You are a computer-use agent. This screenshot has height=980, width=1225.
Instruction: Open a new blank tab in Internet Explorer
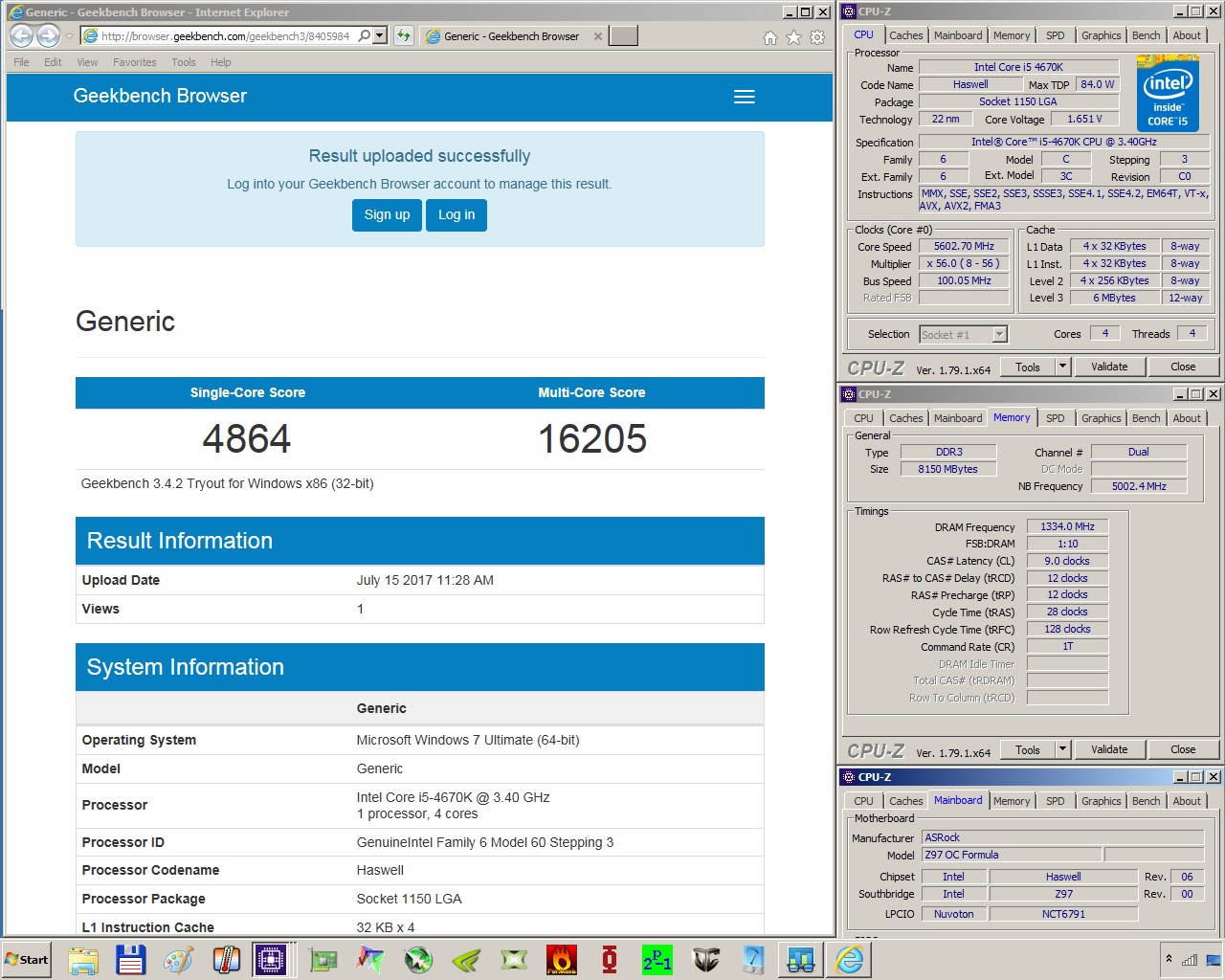pos(624,36)
